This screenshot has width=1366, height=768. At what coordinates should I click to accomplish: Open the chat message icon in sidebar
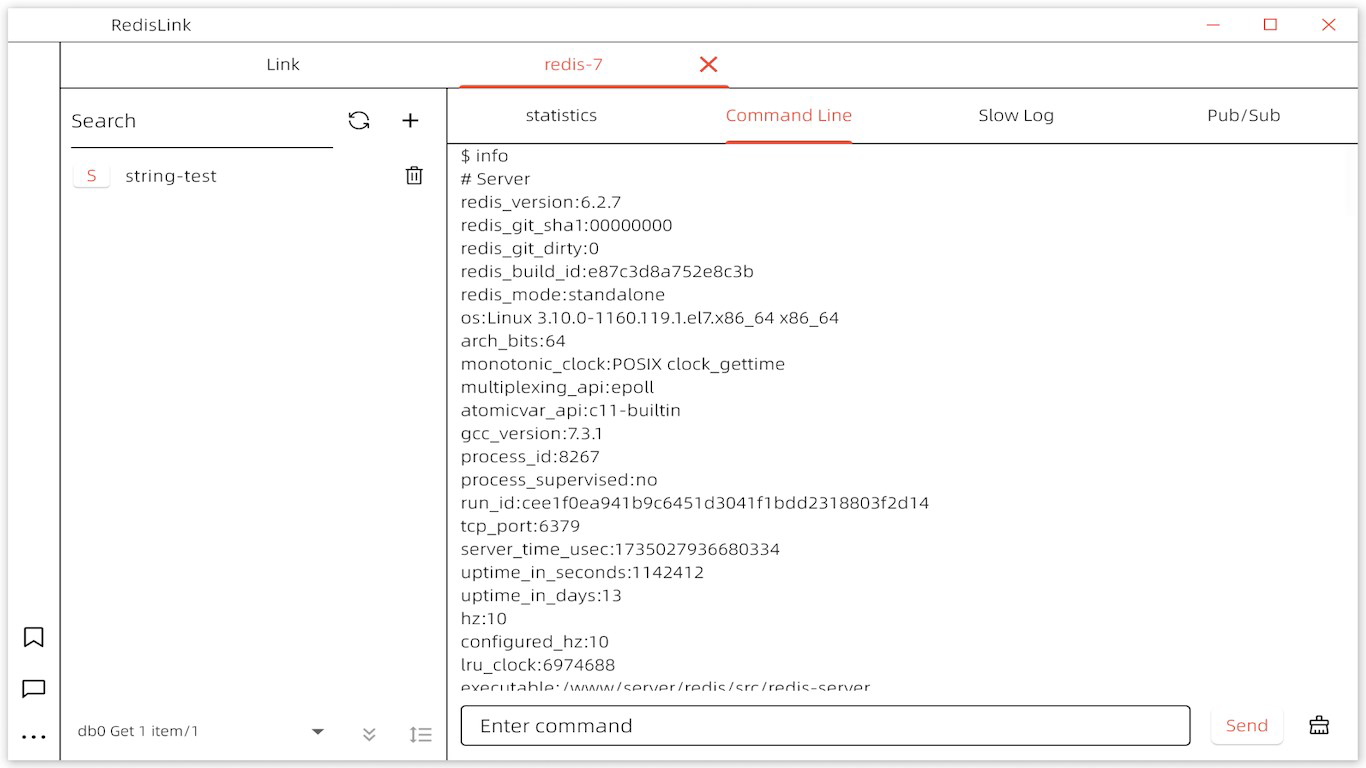coord(34,689)
